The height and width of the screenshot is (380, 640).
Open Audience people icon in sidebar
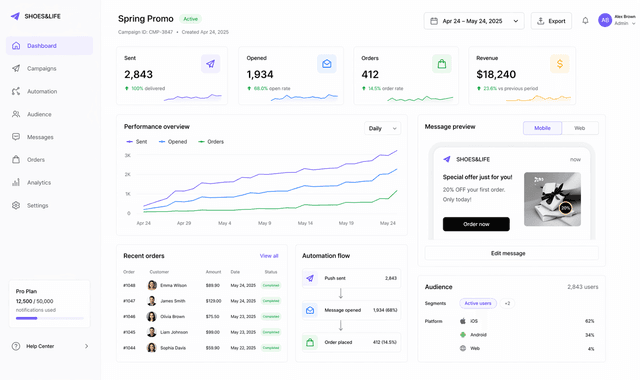16,114
